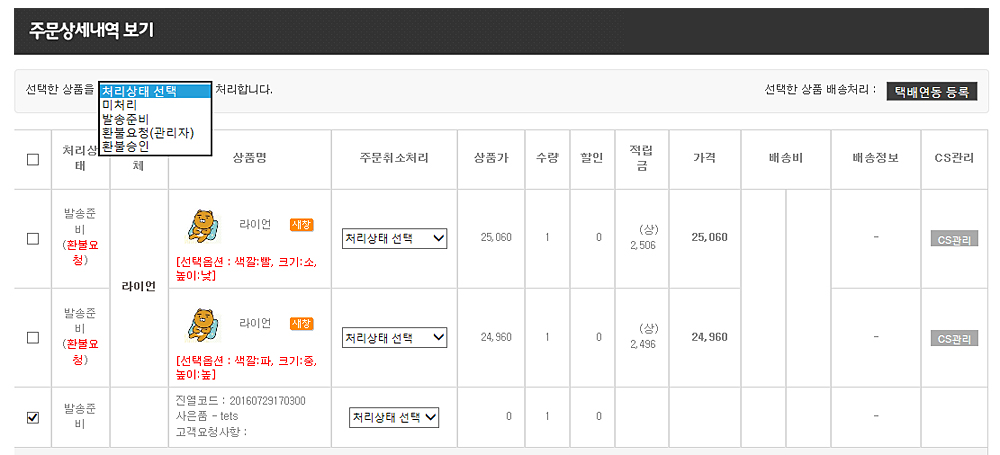Click the 라이언 product name in the 25,060 row
The width and height of the screenshot is (1000, 455).
point(255,225)
